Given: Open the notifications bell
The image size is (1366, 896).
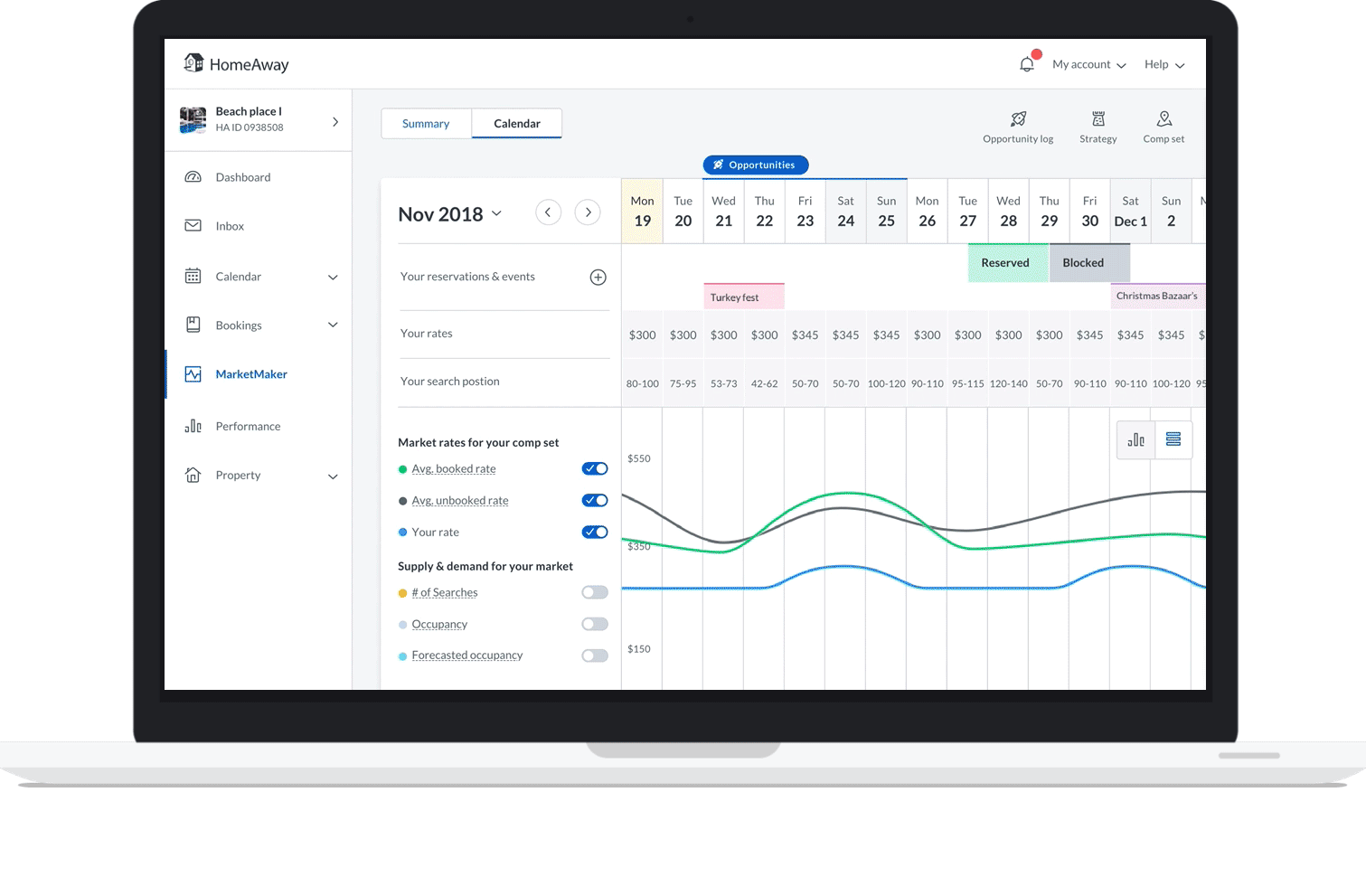Looking at the screenshot, I should 1027,64.
